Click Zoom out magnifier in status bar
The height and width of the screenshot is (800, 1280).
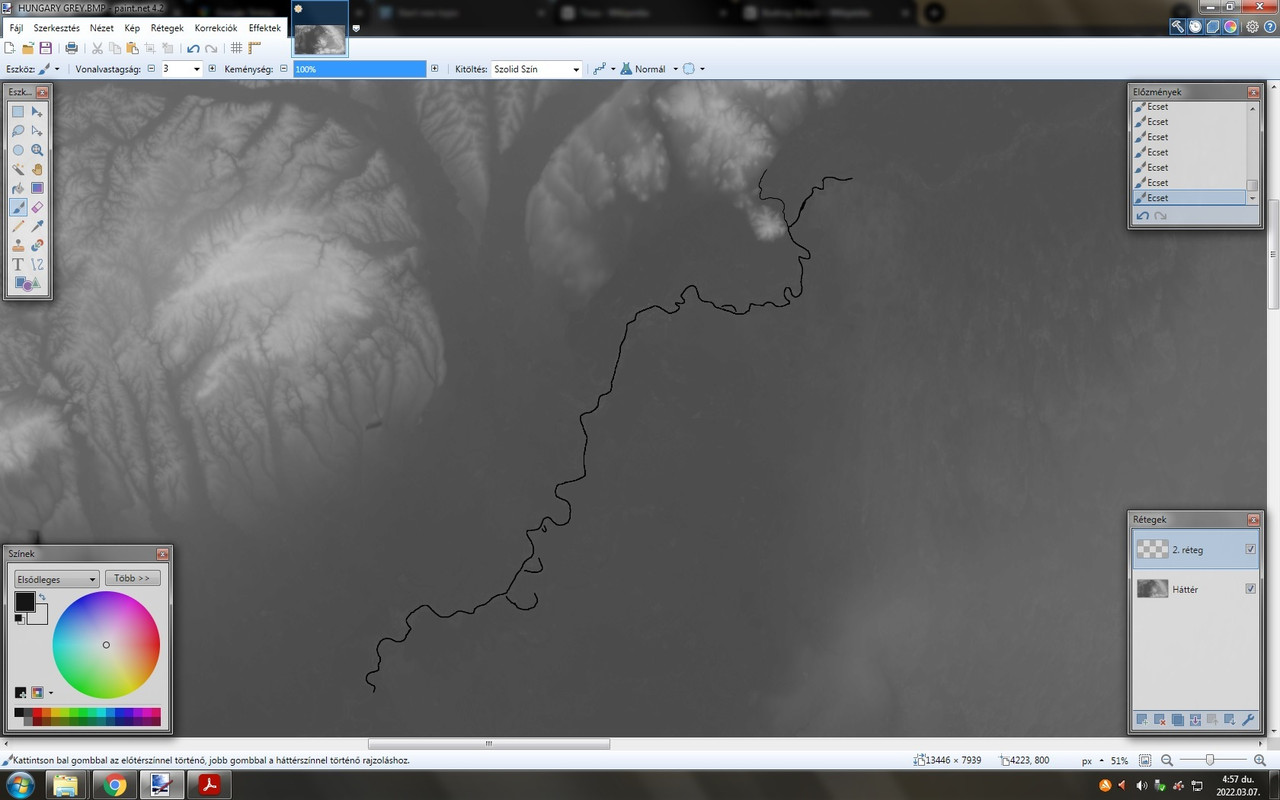tap(1167, 761)
